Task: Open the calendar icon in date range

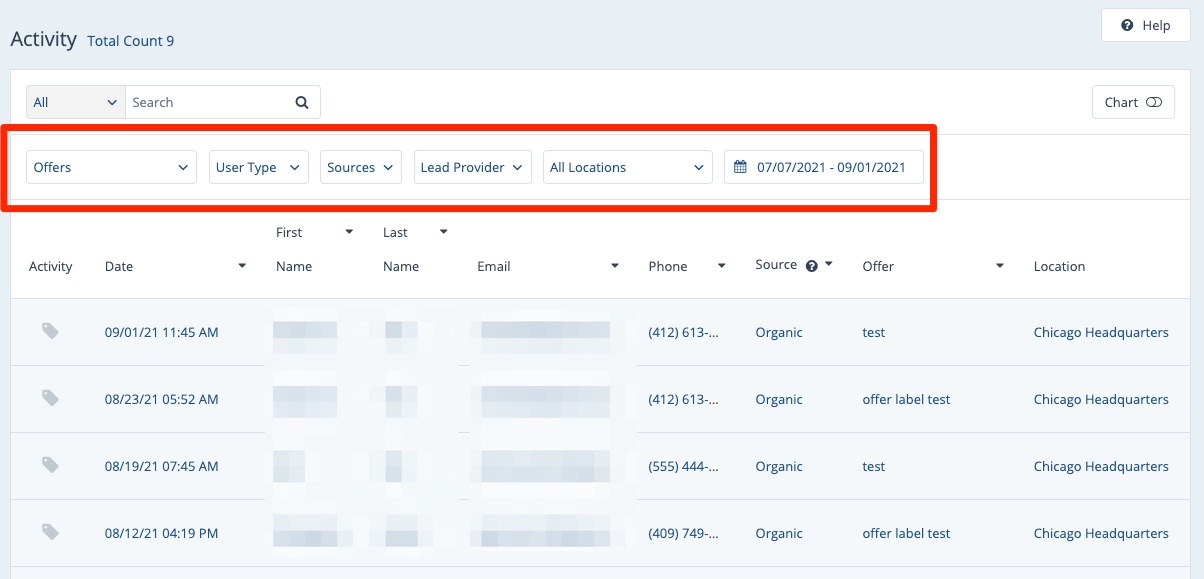Action: pos(740,167)
